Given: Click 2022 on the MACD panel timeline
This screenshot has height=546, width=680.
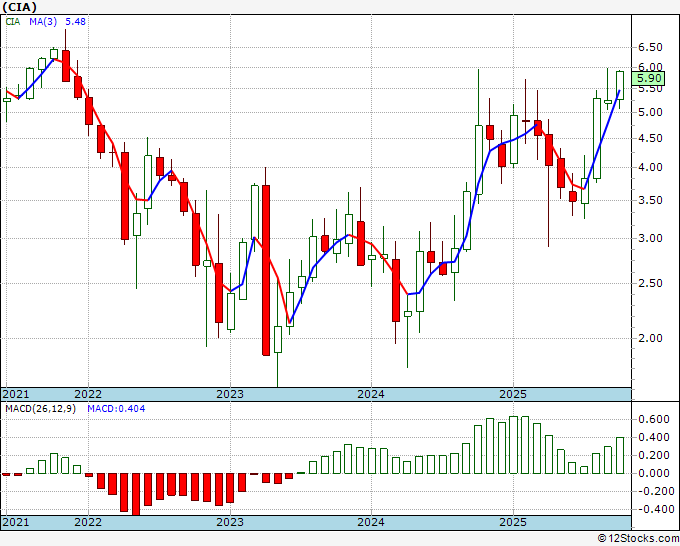Looking at the screenshot, I should (88, 522).
